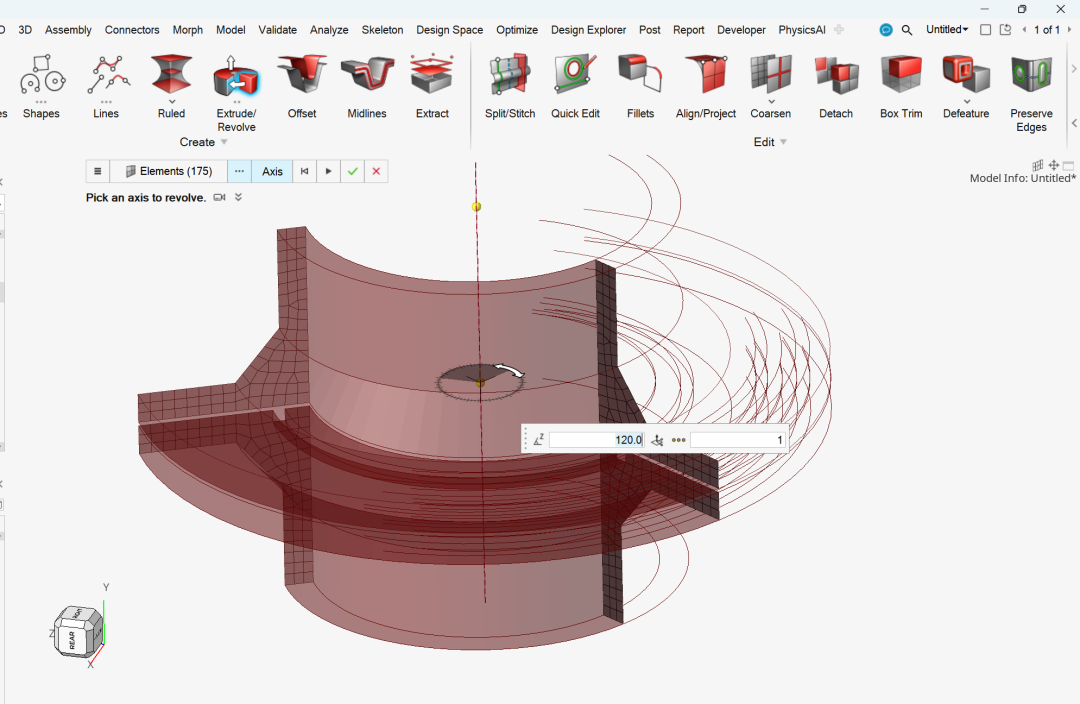The image size is (1080, 704).
Task: Toggle the camera icon beside the revolve prompt
Action: tap(219, 198)
